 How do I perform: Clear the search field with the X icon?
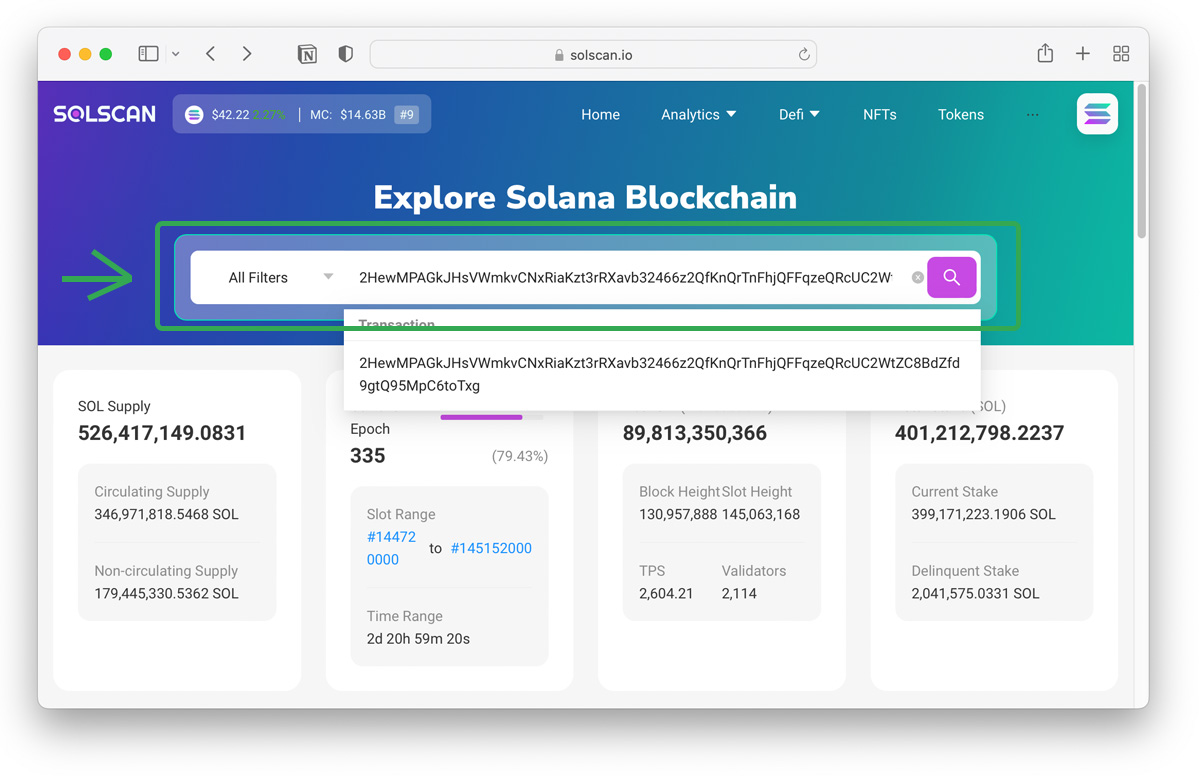(x=917, y=277)
